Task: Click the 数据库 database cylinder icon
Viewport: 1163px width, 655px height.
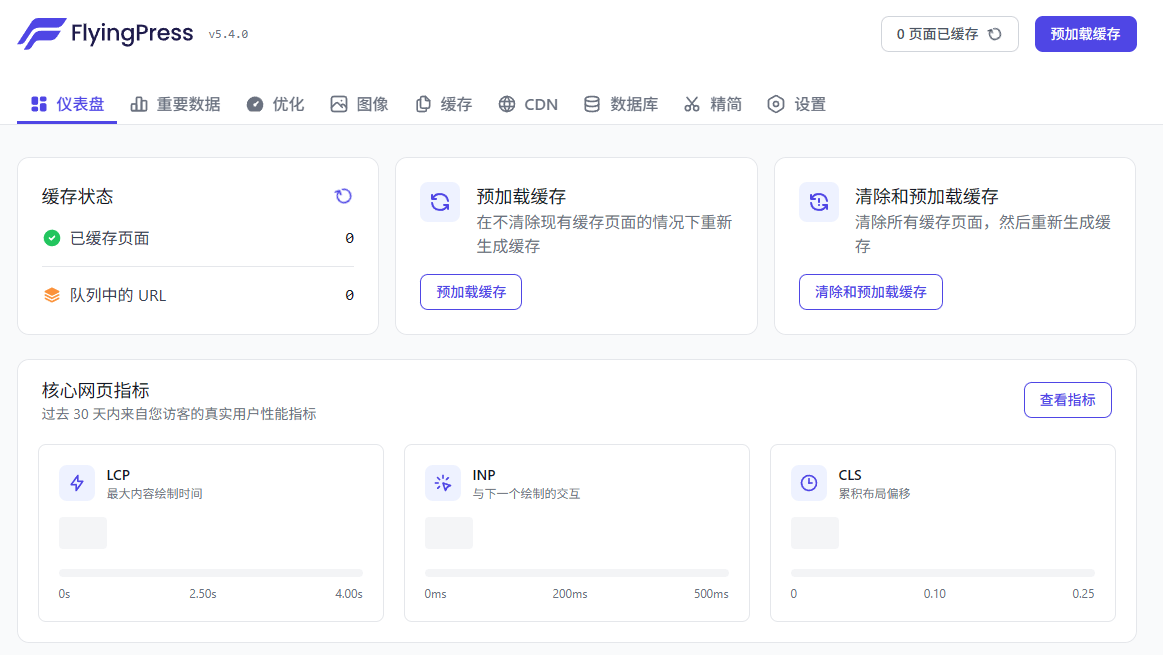Action: pyautogui.click(x=592, y=104)
